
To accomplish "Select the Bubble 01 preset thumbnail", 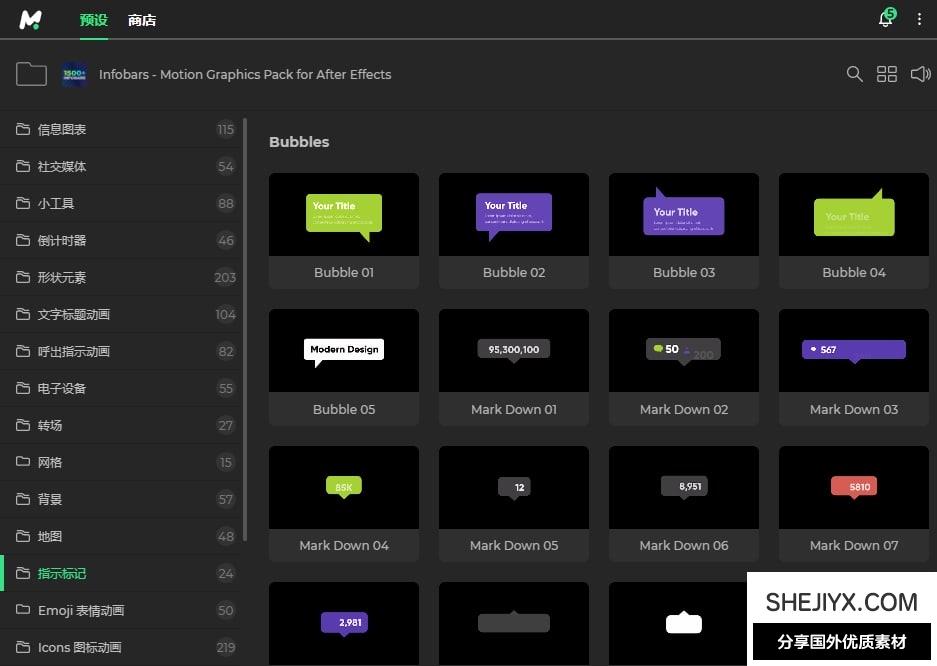I will (x=344, y=215).
